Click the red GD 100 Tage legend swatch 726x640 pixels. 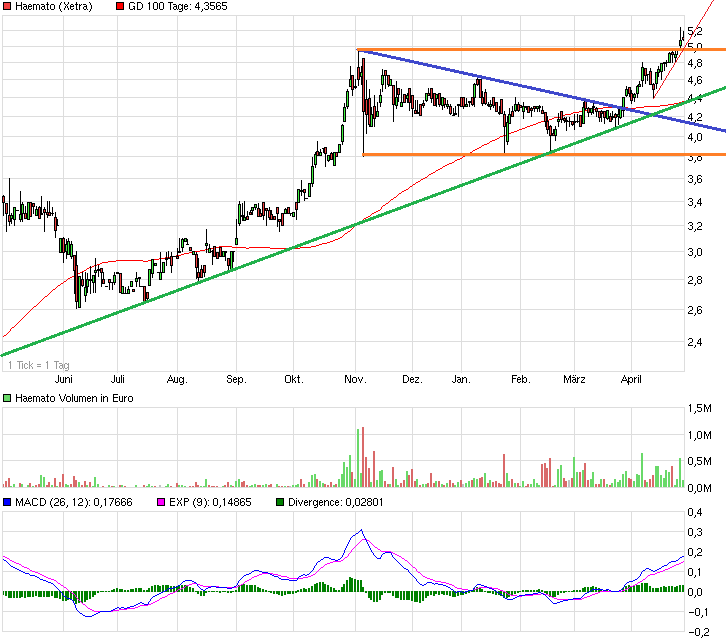pyautogui.click(x=120, y=6)
